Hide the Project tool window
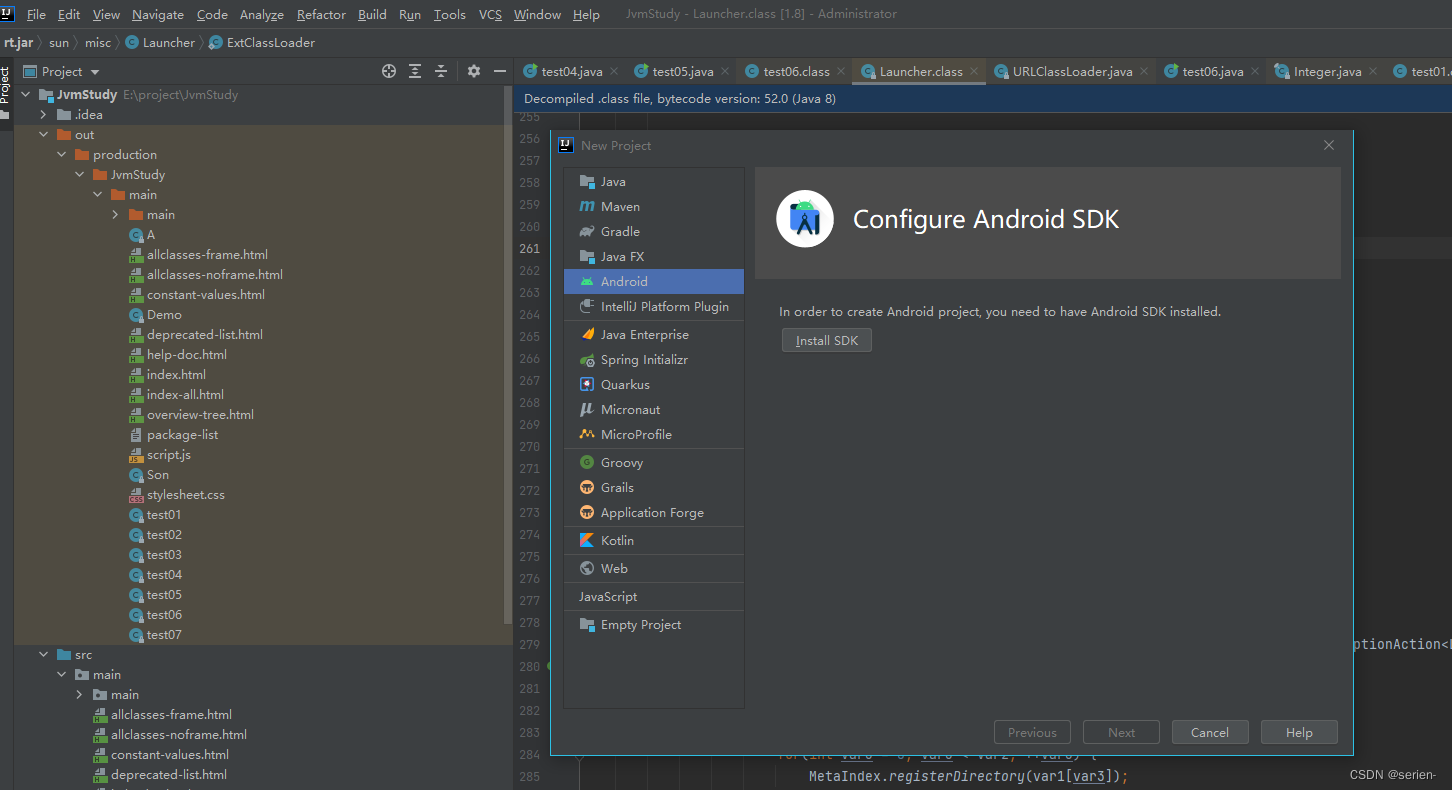Viewport: 1452px width, 790px height. coord(500,71)
